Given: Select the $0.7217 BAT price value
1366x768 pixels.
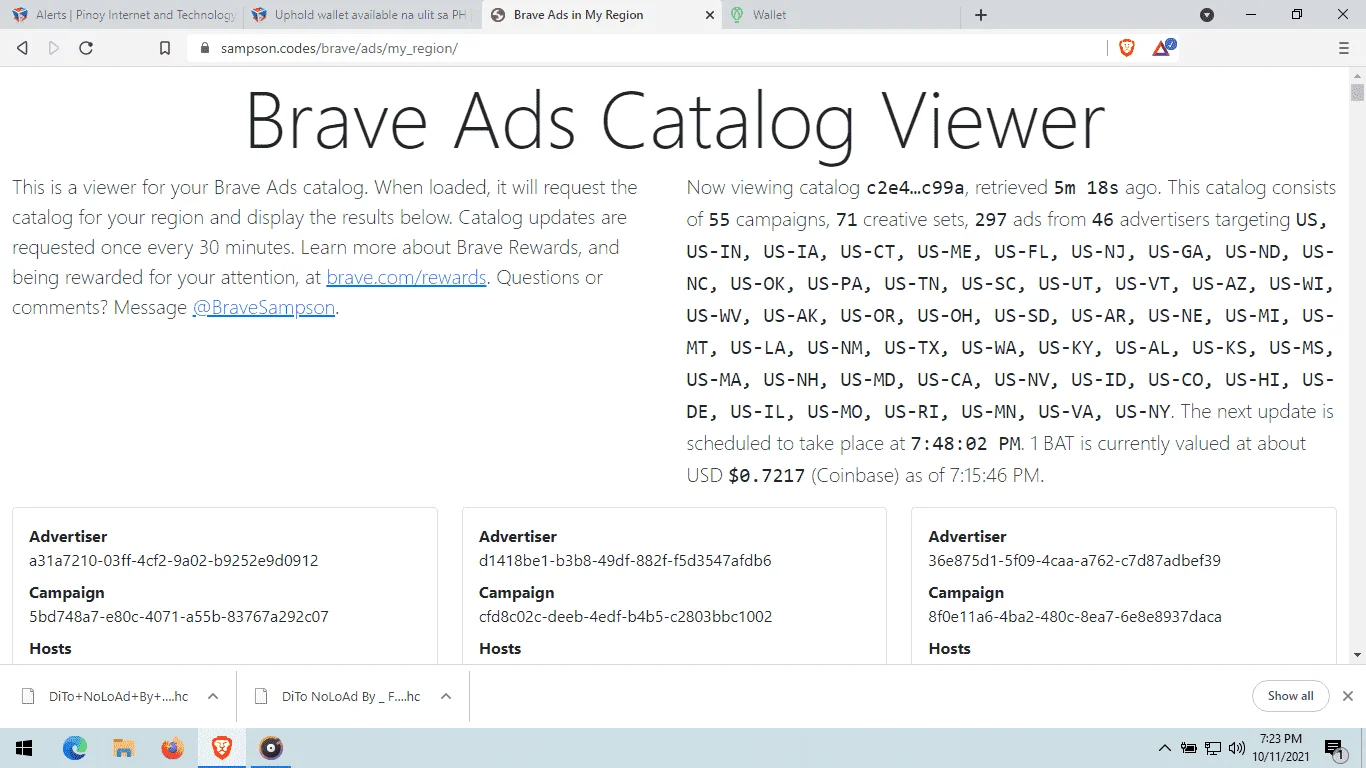Looking at the screenshot, I should point(766,476).
